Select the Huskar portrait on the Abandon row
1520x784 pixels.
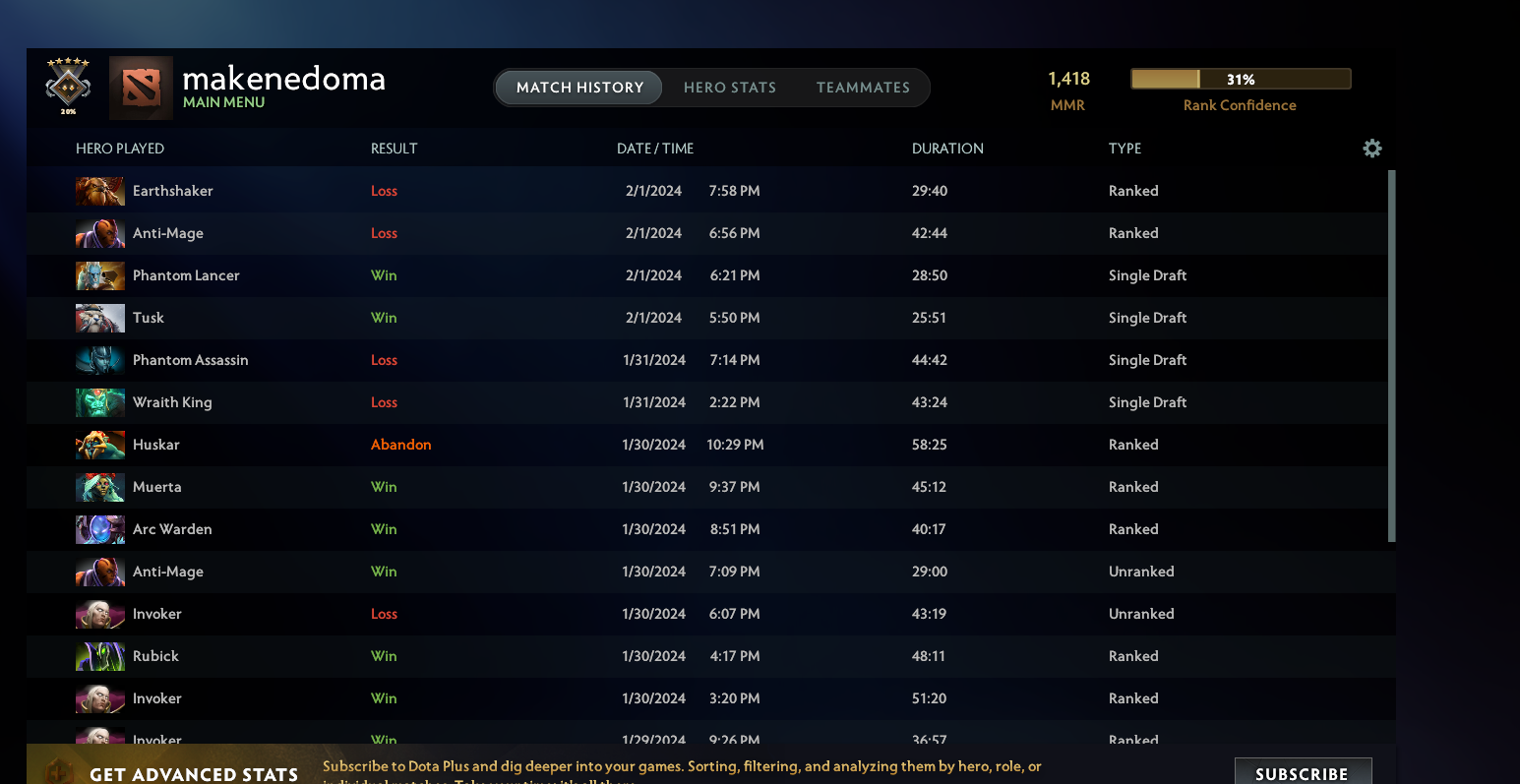tap(99, 445)
